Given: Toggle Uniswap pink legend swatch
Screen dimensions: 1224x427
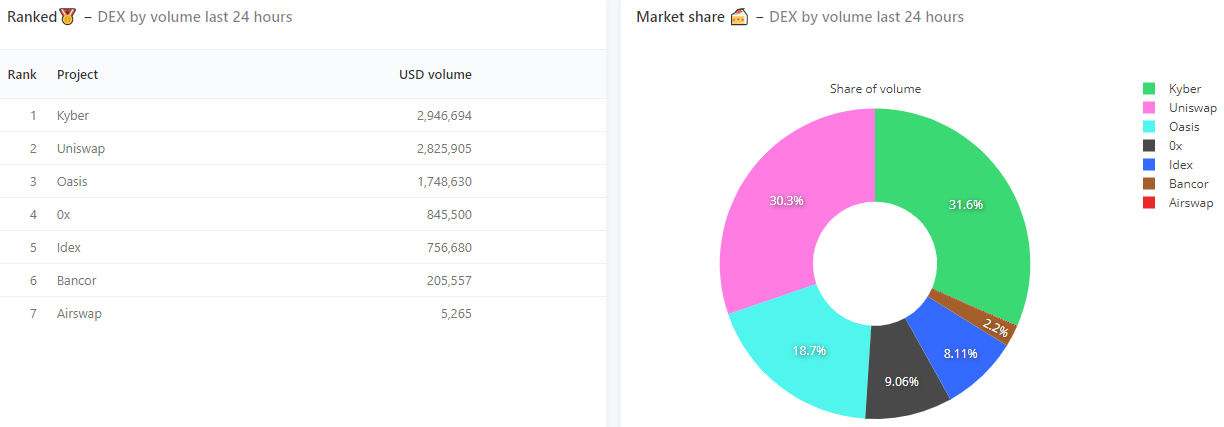Looking at the screenshot, I should tap(1149, 108).
